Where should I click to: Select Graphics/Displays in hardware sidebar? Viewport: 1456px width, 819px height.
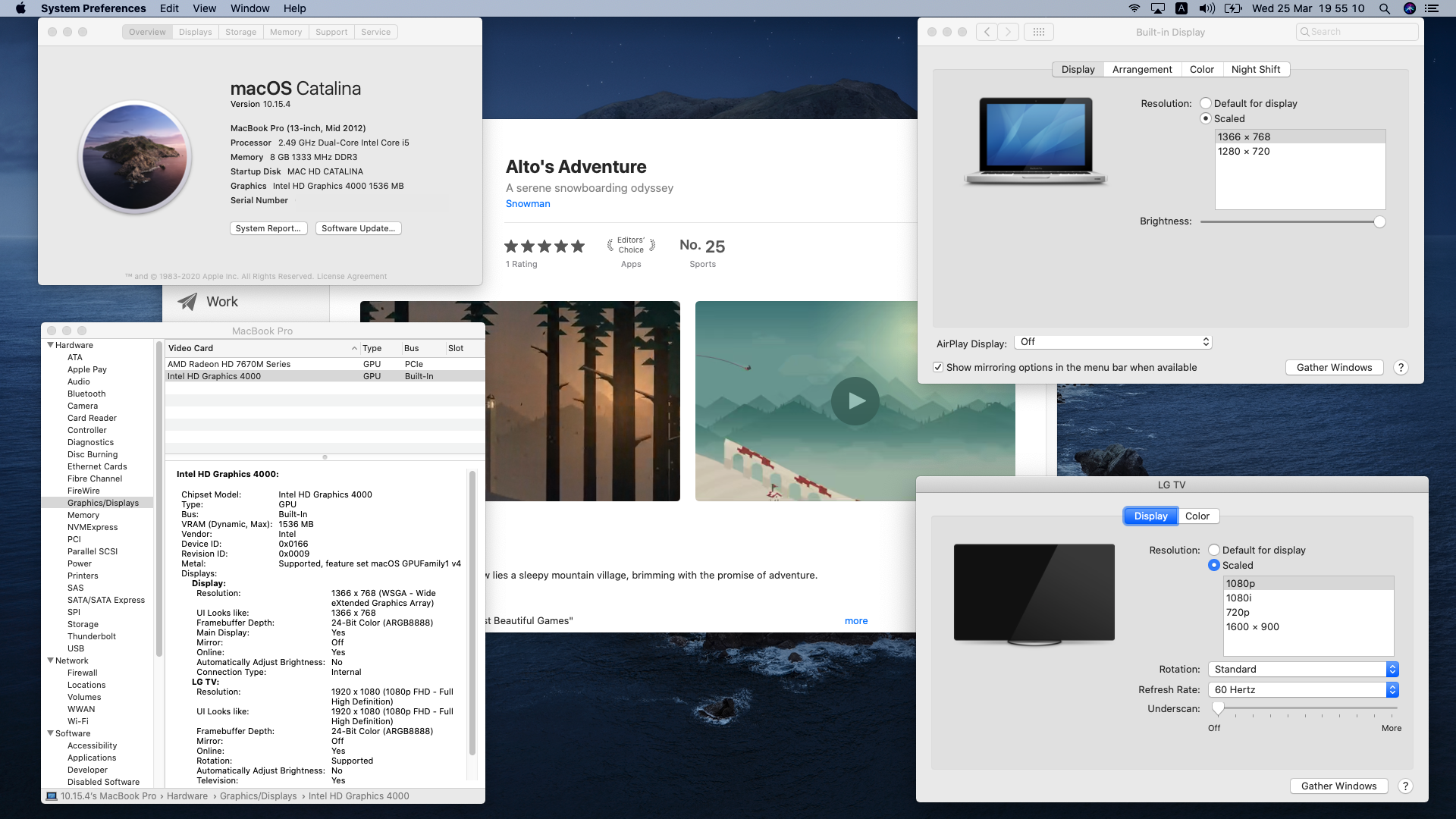99,503
